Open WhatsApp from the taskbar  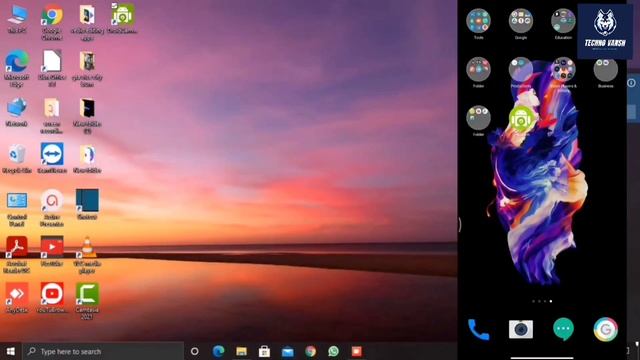tap(333, 351)
